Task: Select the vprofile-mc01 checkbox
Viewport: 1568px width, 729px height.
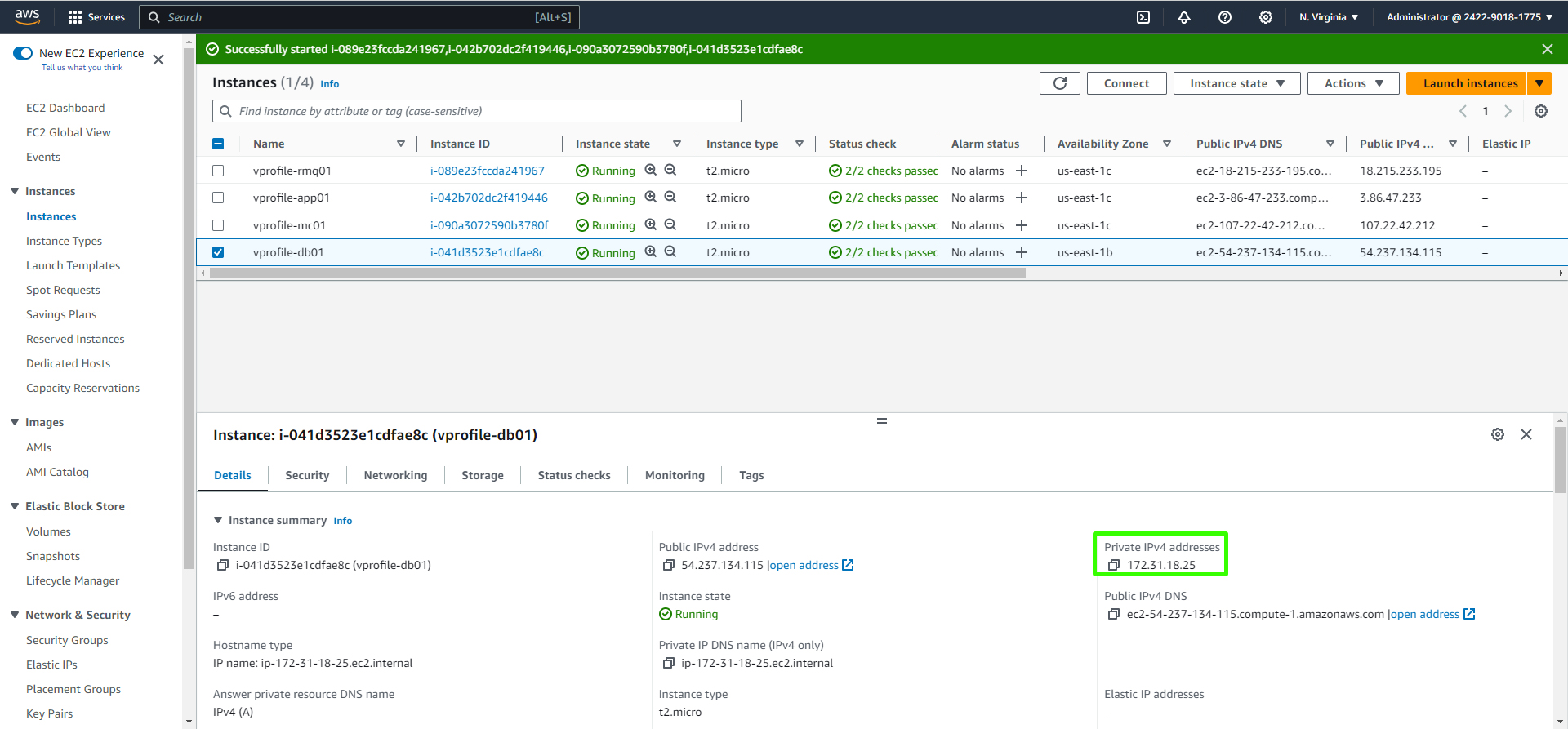Action: click(218, 225)
